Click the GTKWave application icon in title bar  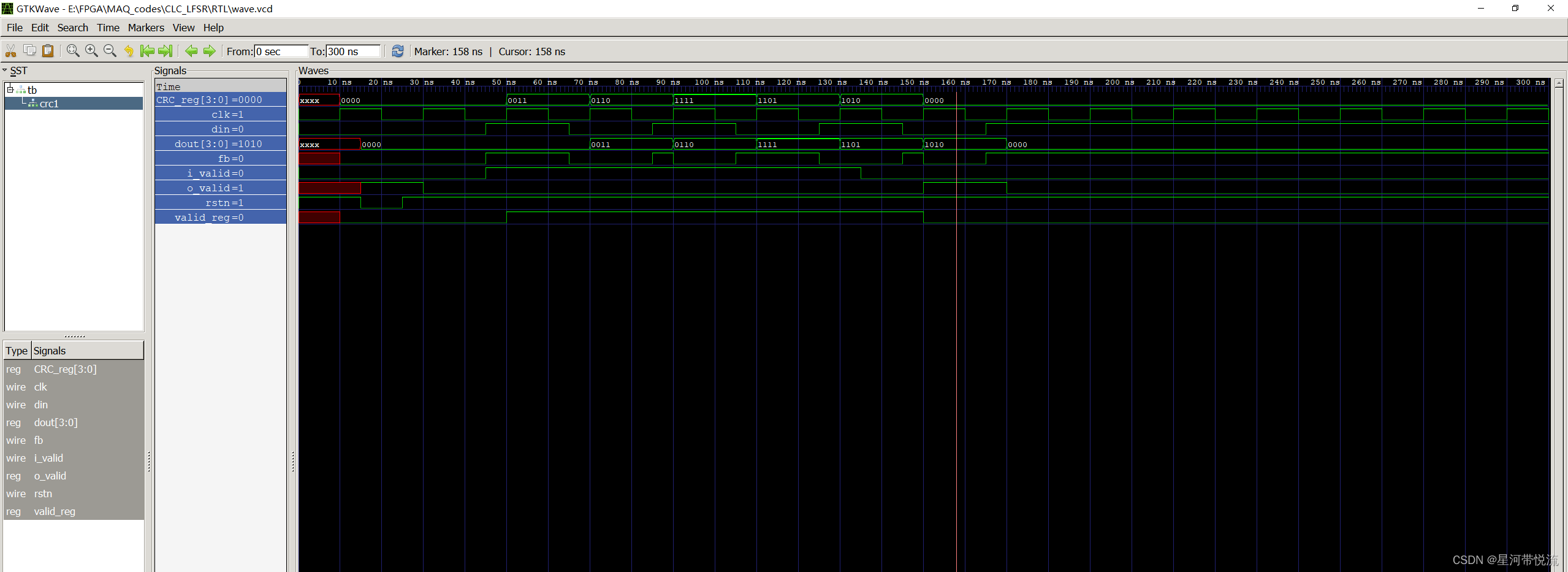pos(7,9)
